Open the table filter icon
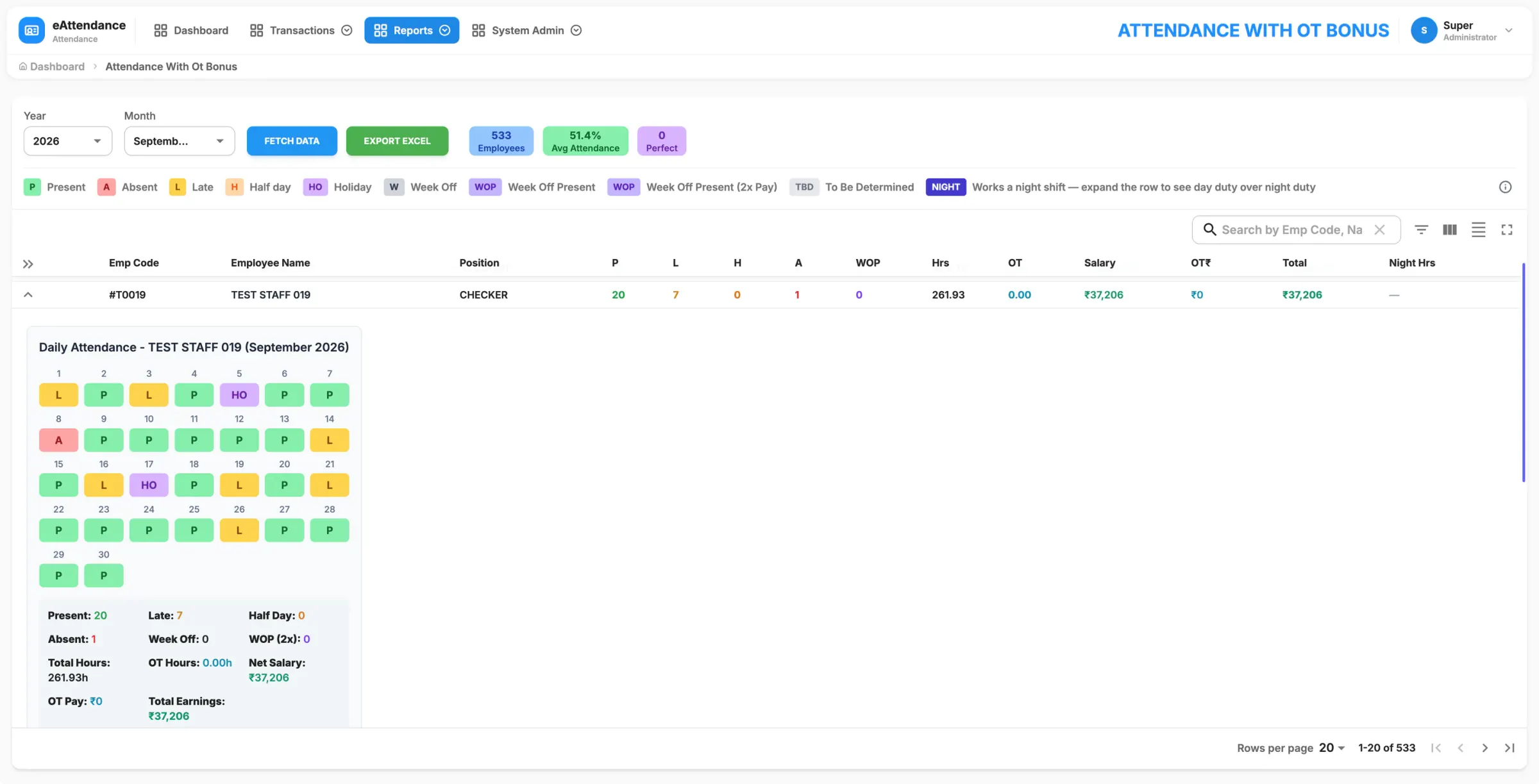The height and width of the screenshot is (784, 1539). tap(1421, 229)
